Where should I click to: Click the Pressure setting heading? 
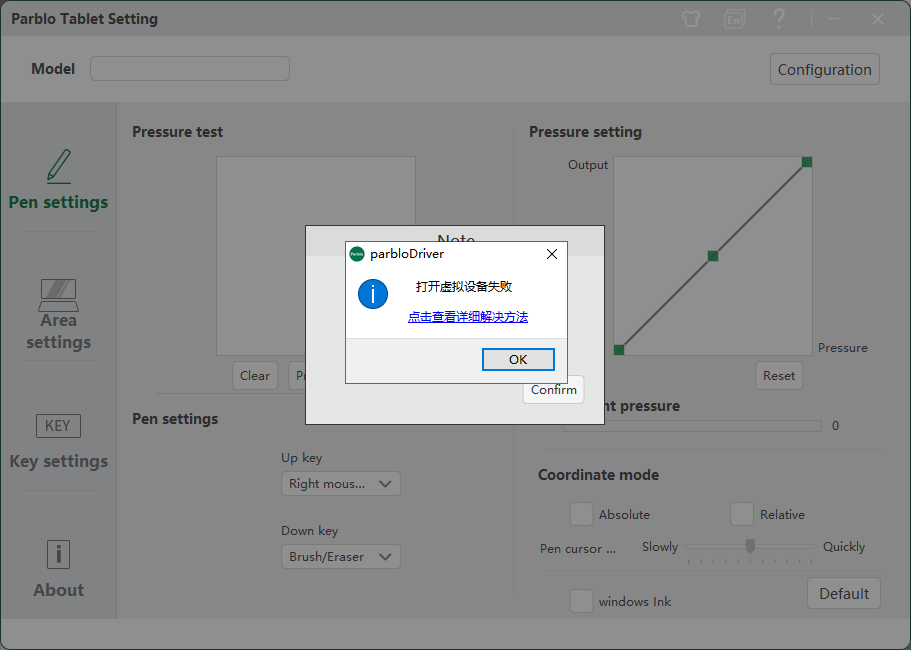[x=585, y=132]
